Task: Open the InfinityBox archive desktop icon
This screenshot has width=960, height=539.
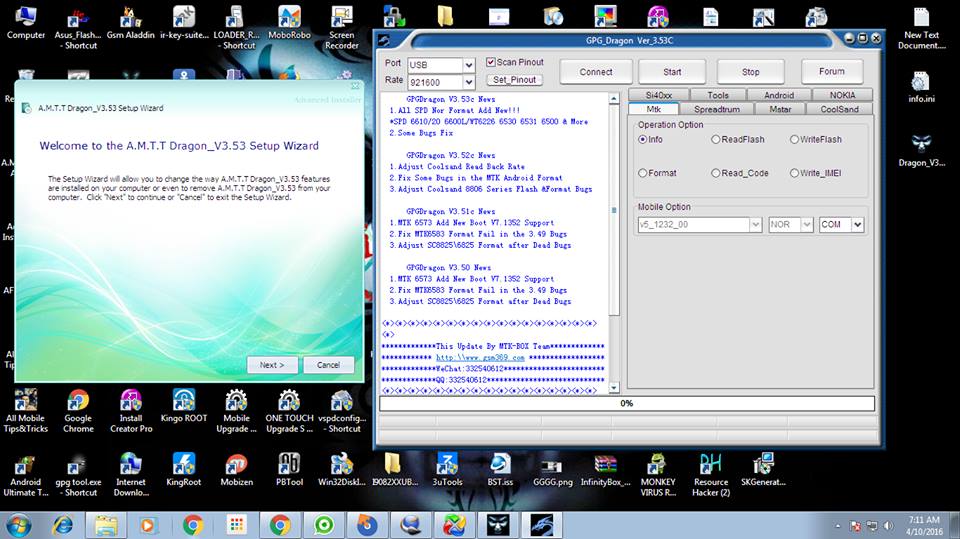Action: [x=606, y=469]
